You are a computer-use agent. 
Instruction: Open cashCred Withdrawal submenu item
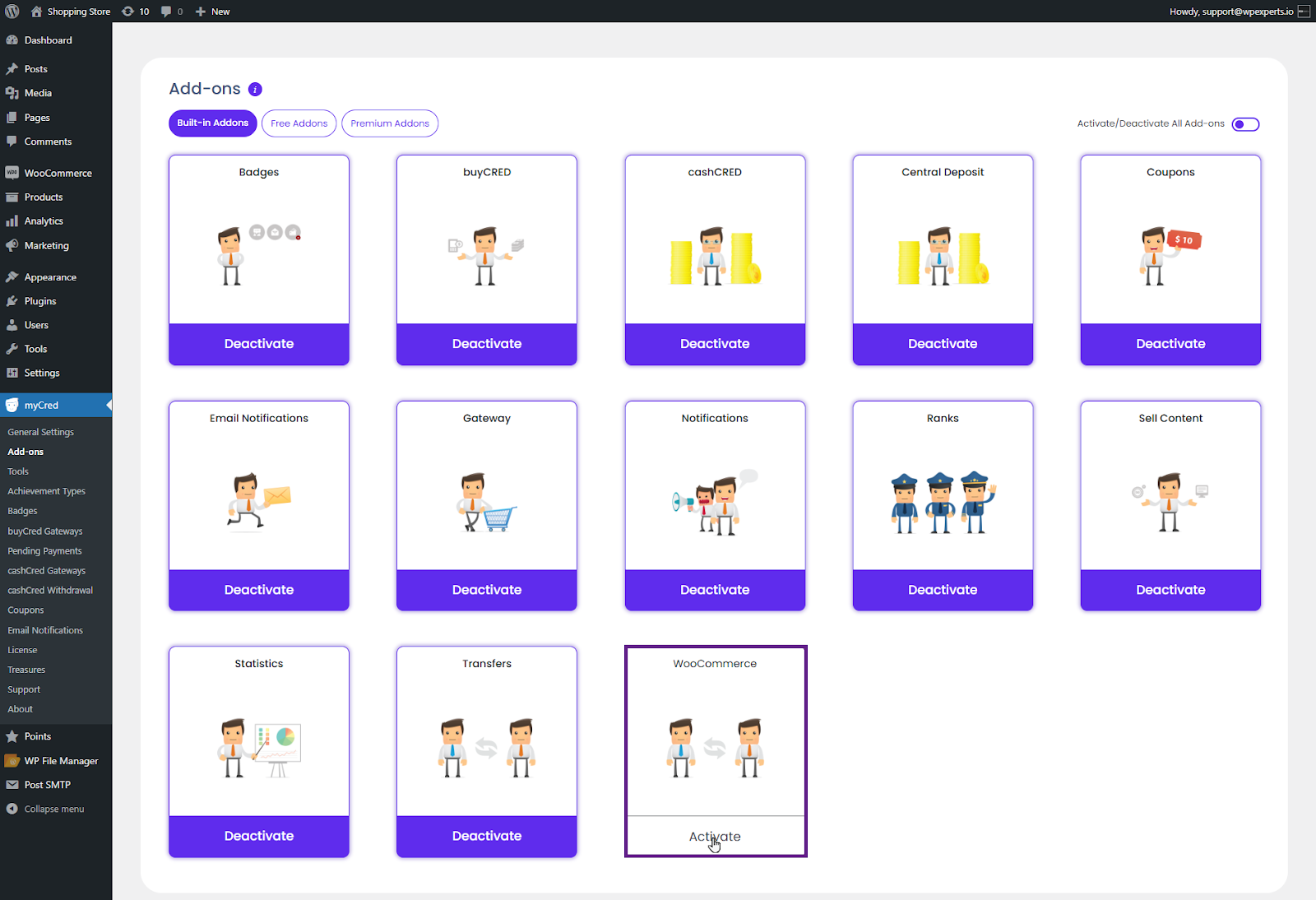(50, 591)
